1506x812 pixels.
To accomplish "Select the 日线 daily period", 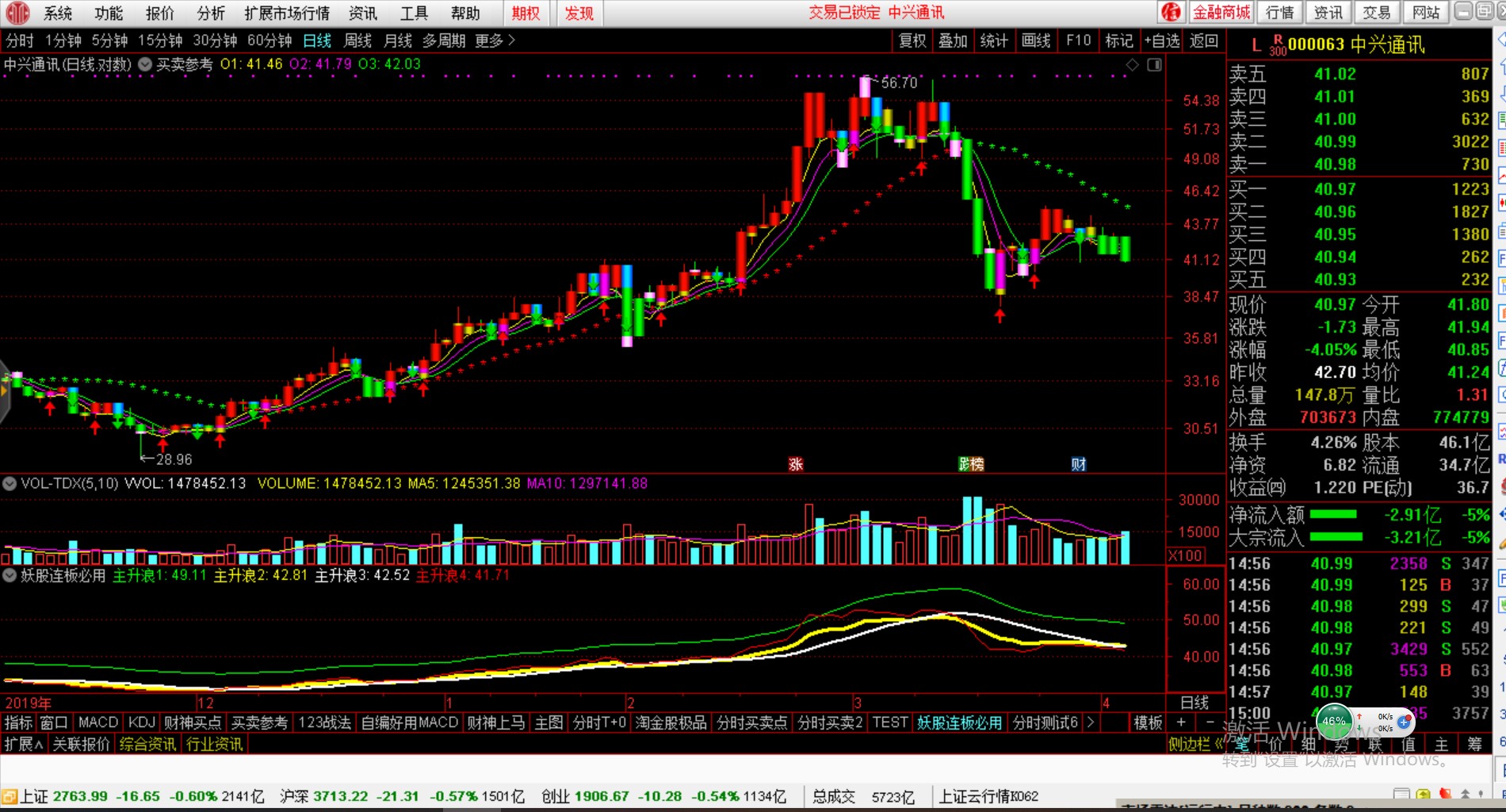I will coord(317,40).
